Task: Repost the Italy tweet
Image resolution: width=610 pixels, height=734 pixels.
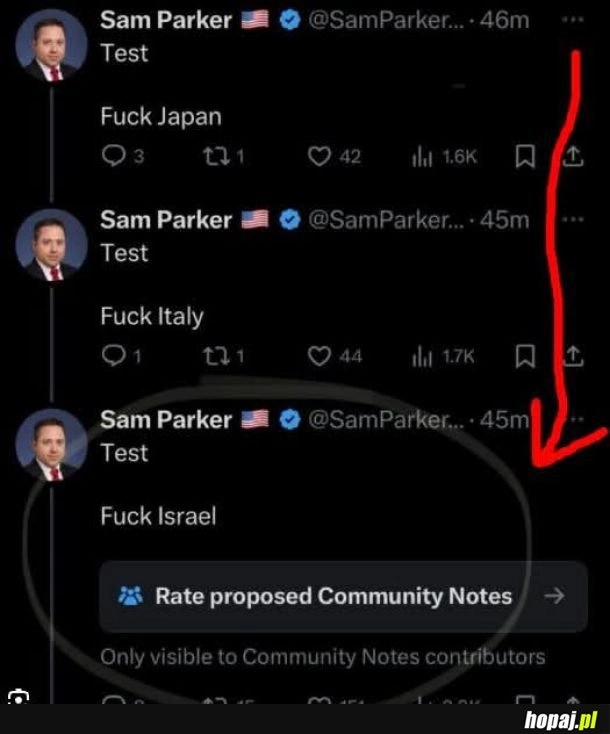Action: (215, 356)
